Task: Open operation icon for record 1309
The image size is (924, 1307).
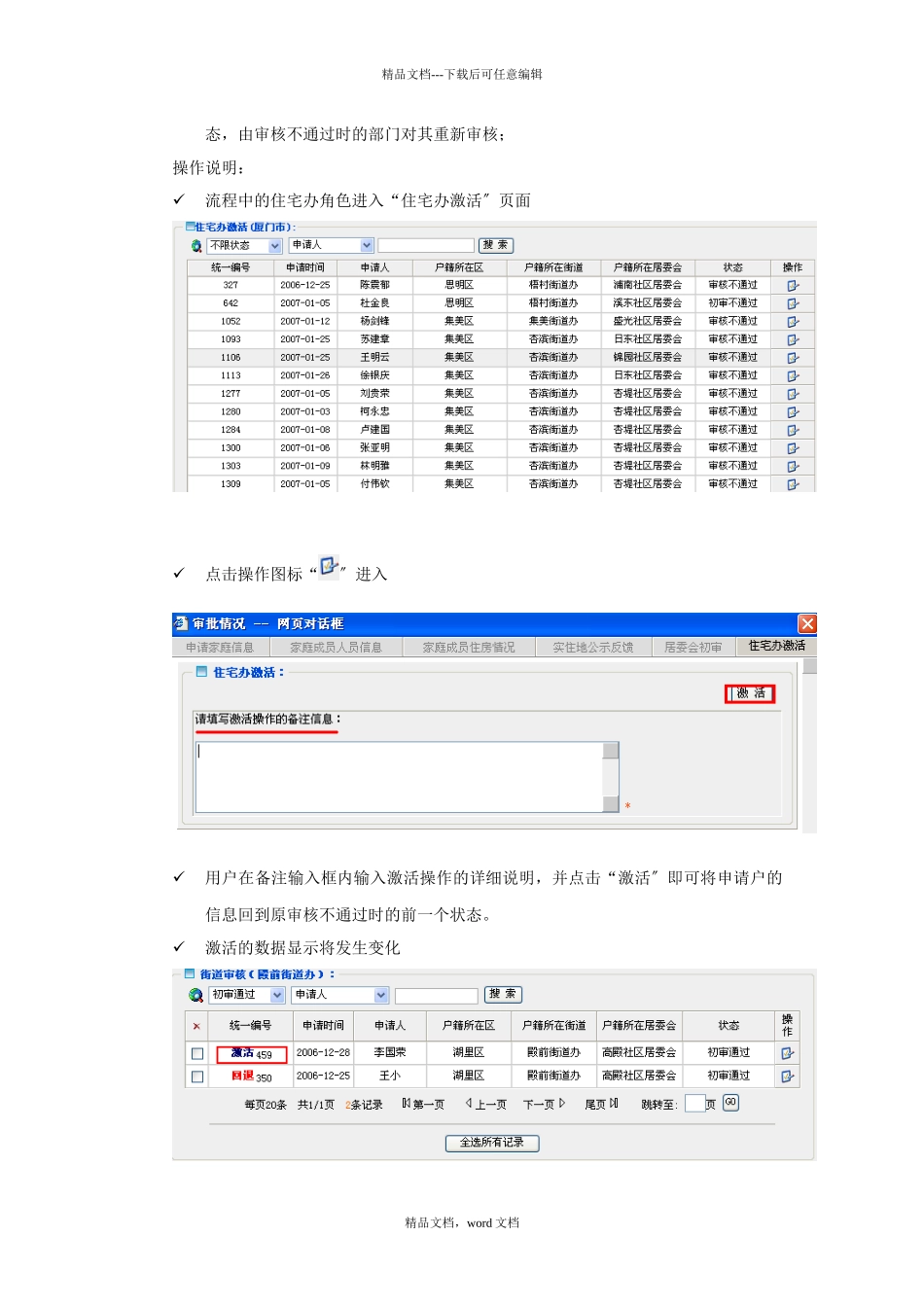Action: click(x=793, y=484)
